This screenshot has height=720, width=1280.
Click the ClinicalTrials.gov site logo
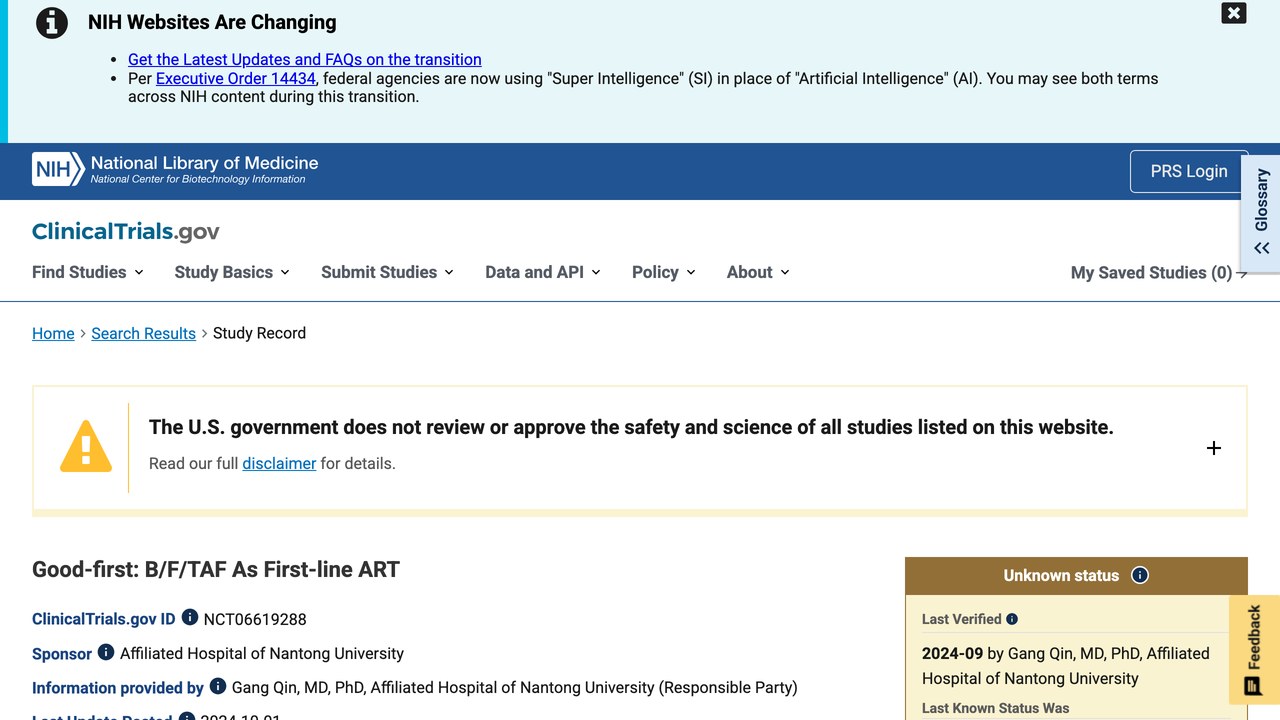(126, 232)
